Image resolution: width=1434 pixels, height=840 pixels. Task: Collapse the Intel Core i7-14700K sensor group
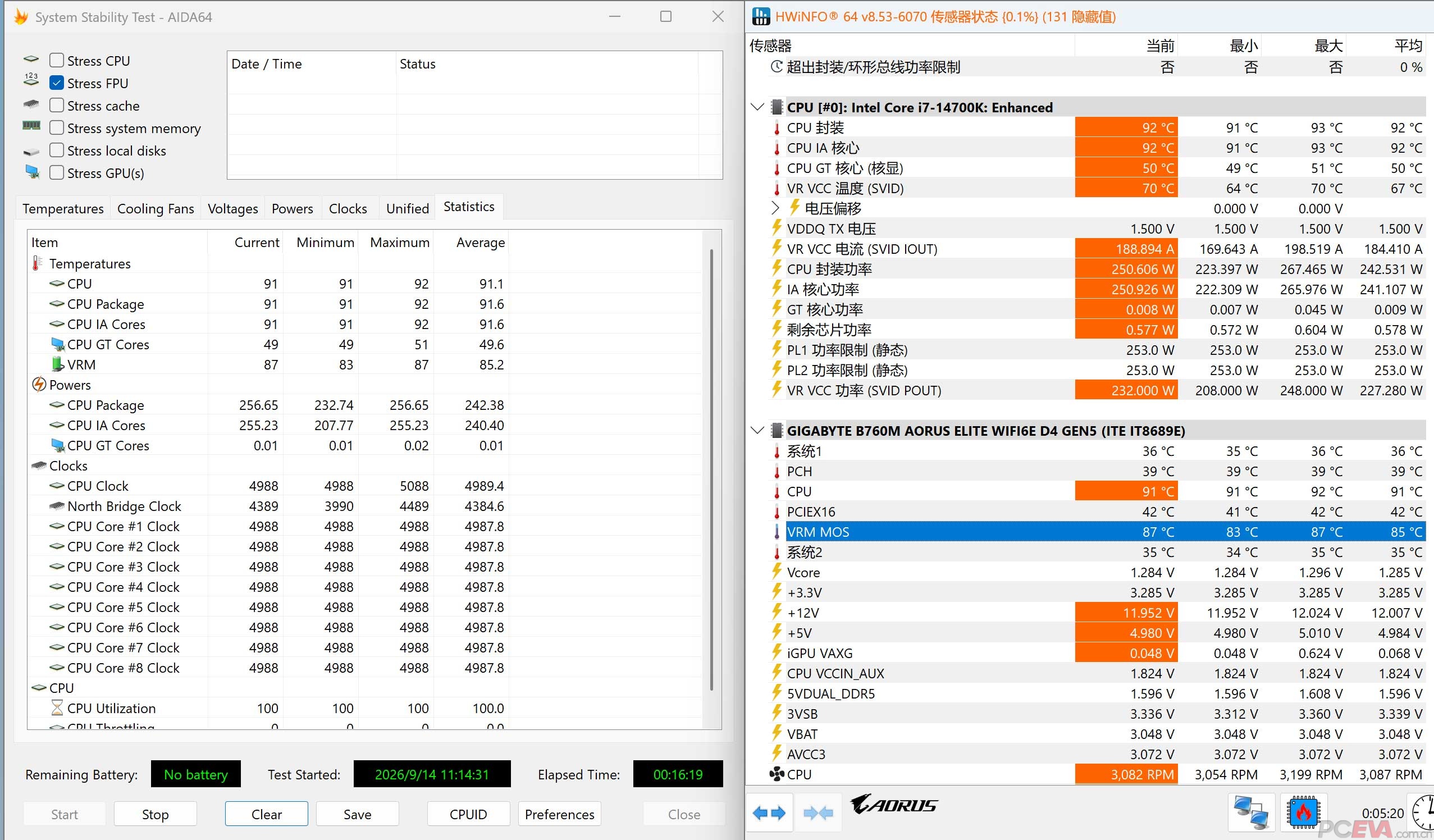(757, 107)
